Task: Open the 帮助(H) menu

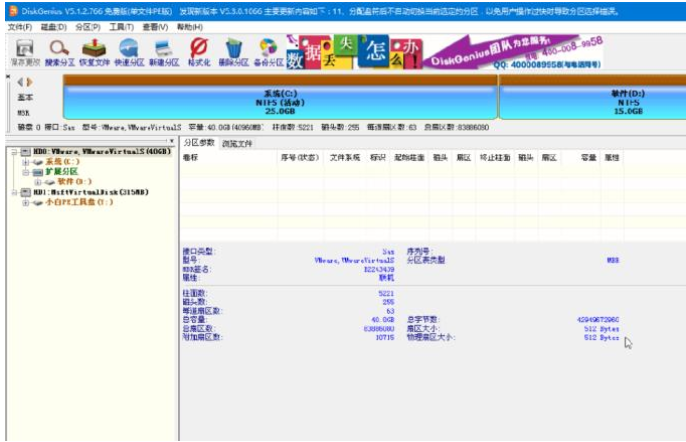Action: coord(190,27)
